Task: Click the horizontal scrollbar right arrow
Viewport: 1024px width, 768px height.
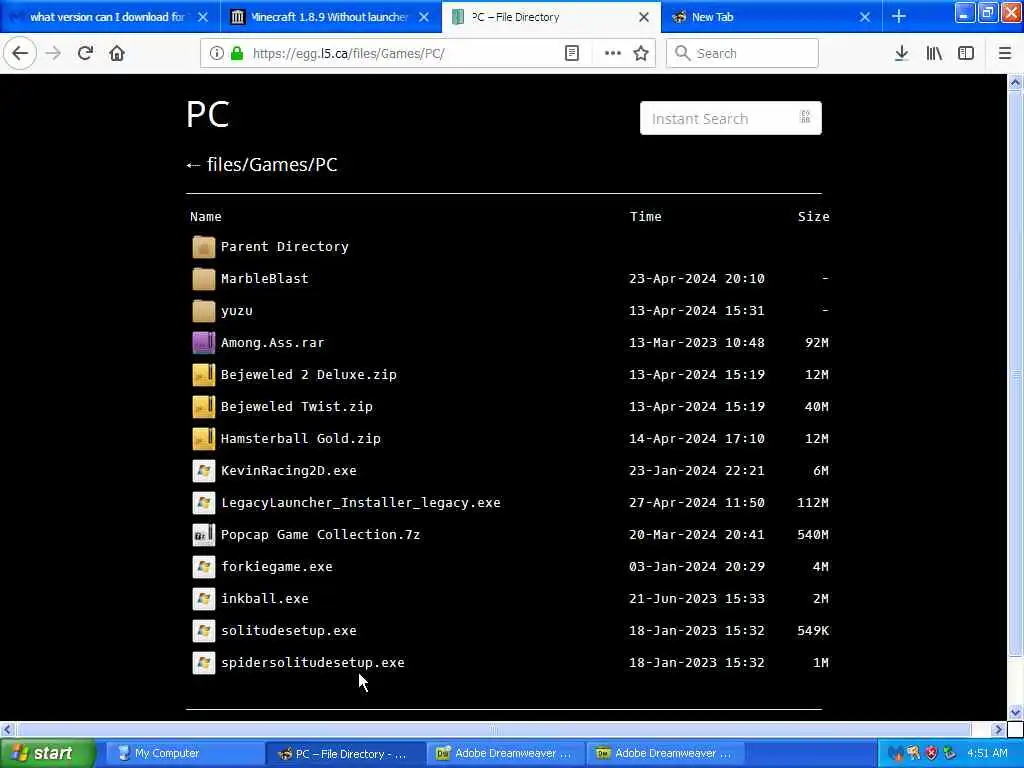Action: [997, 729]
